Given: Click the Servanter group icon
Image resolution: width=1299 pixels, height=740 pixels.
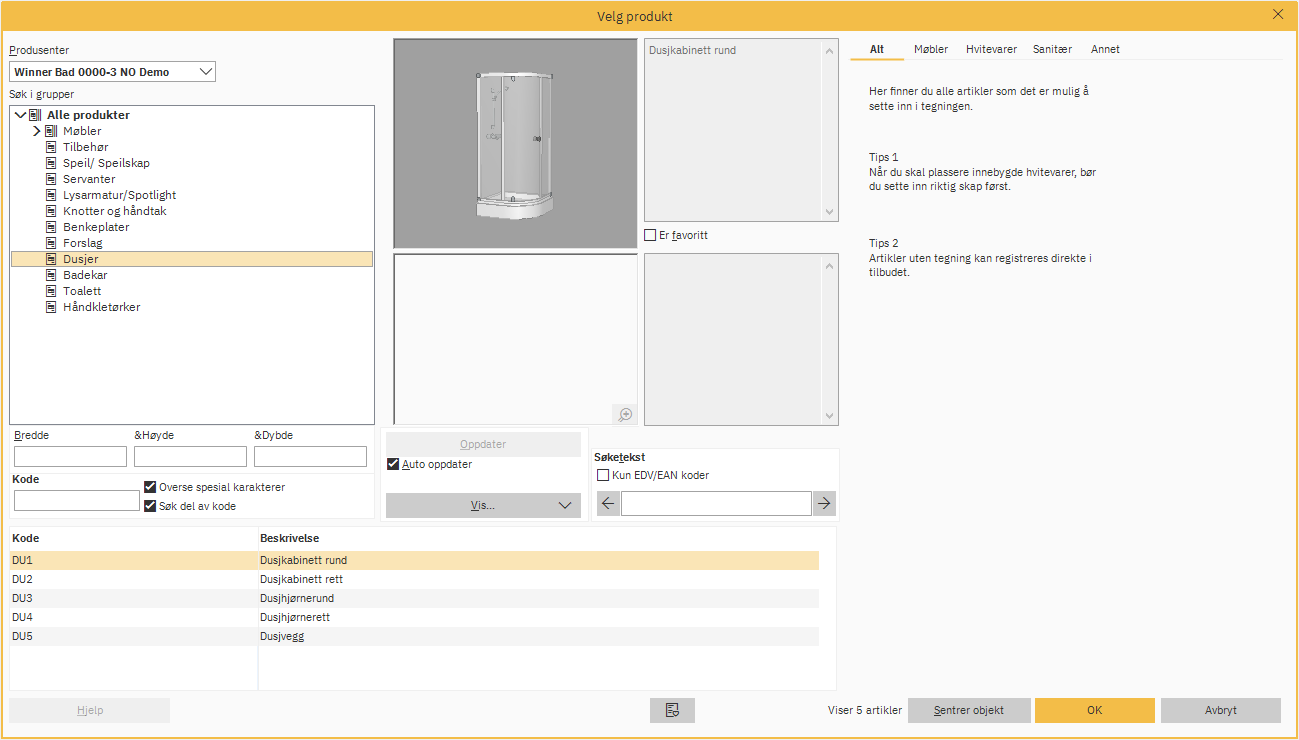Looking at the screenshot, I should (51, 179).
